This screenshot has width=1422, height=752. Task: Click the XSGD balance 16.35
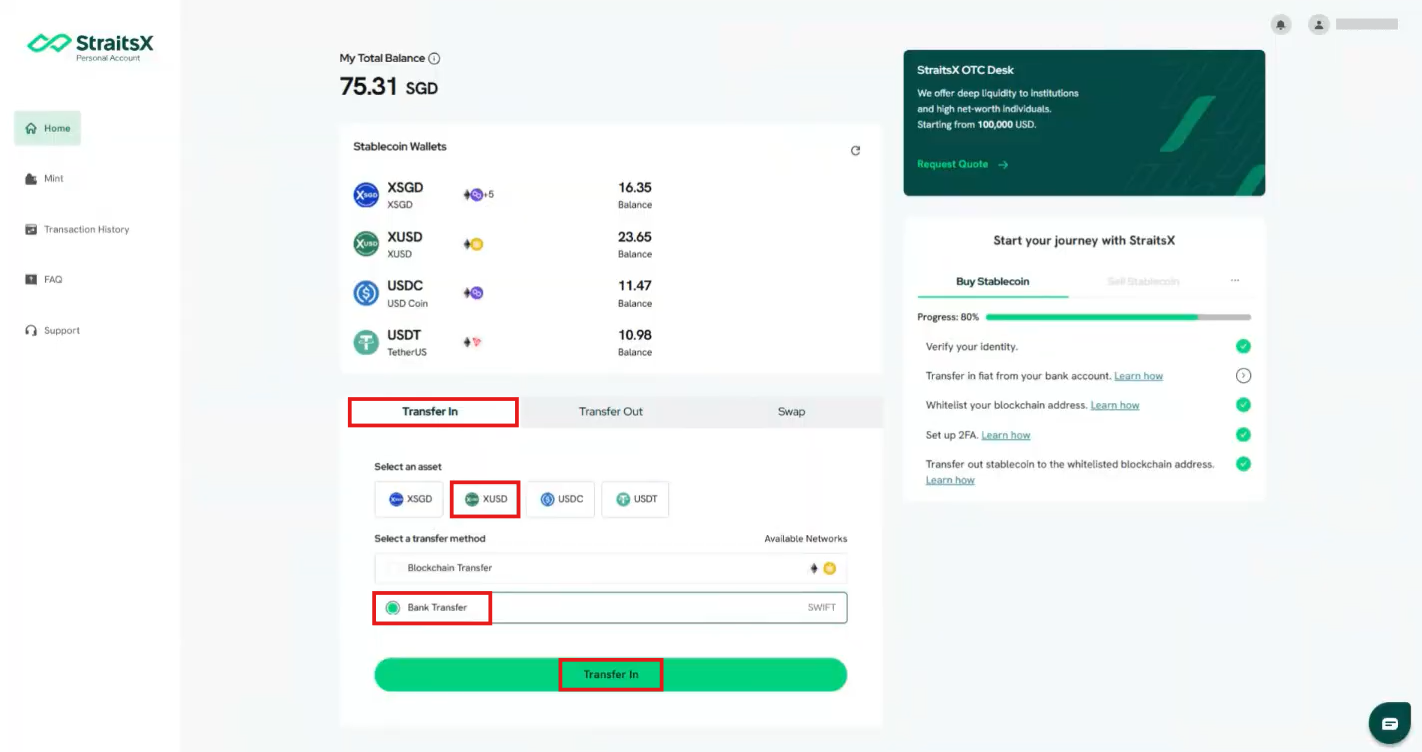pyautogui.click(x=635, y=187)
